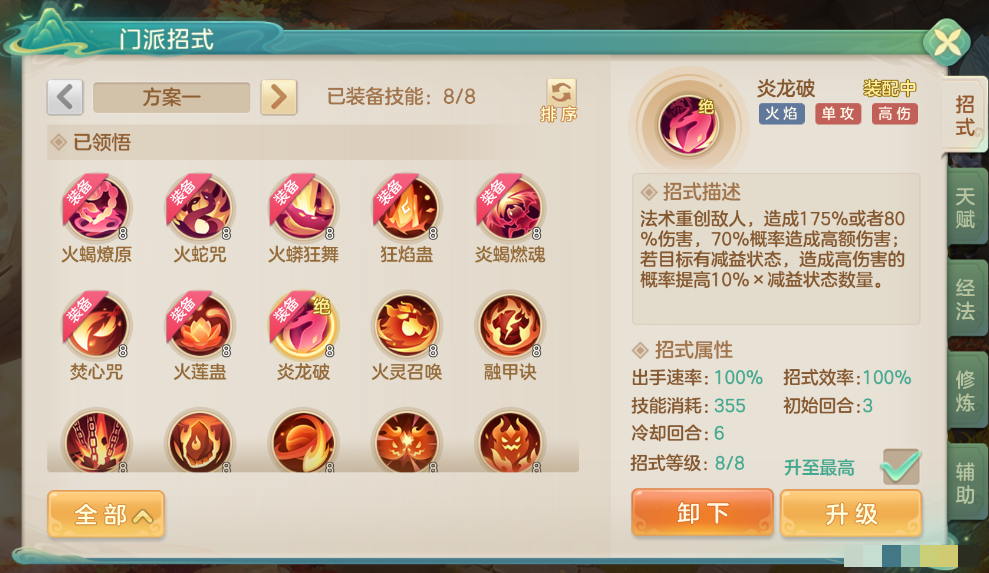The image size is (989, 573).
Task: Go to previous scheme with left arrow
Action: click(x=65, y=97)
